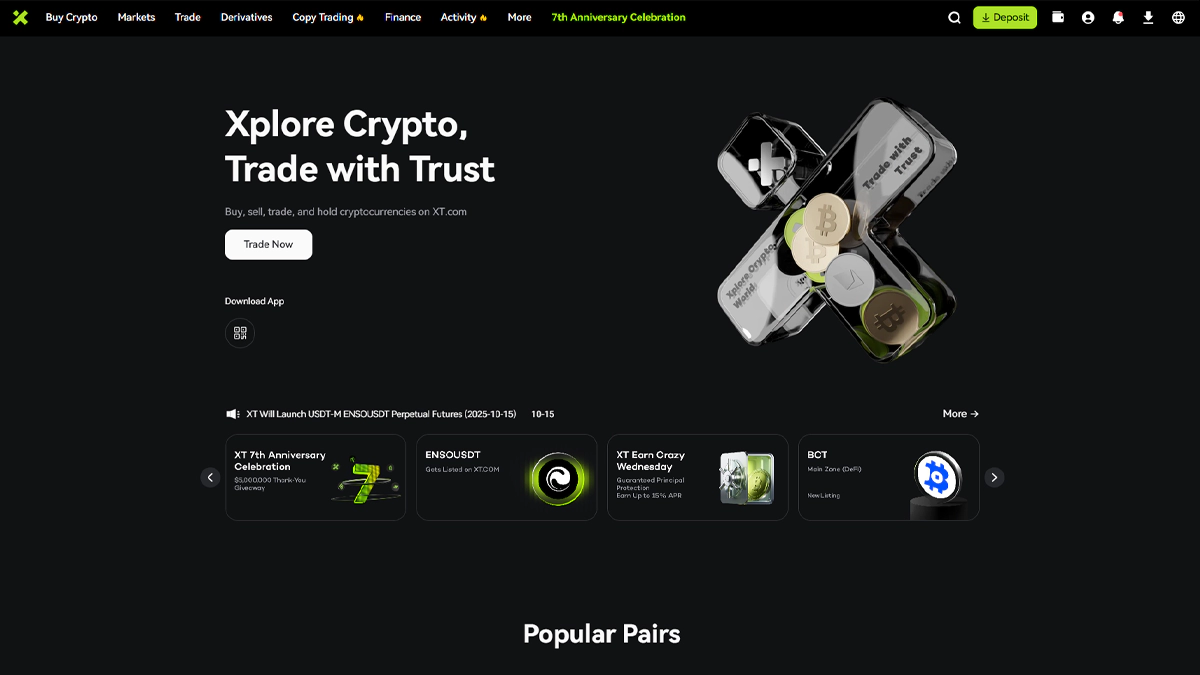The width and height of the screenshot is (1200, 675).
Task: Open the notifications bell icon
Action: [x=1118, y=17]
